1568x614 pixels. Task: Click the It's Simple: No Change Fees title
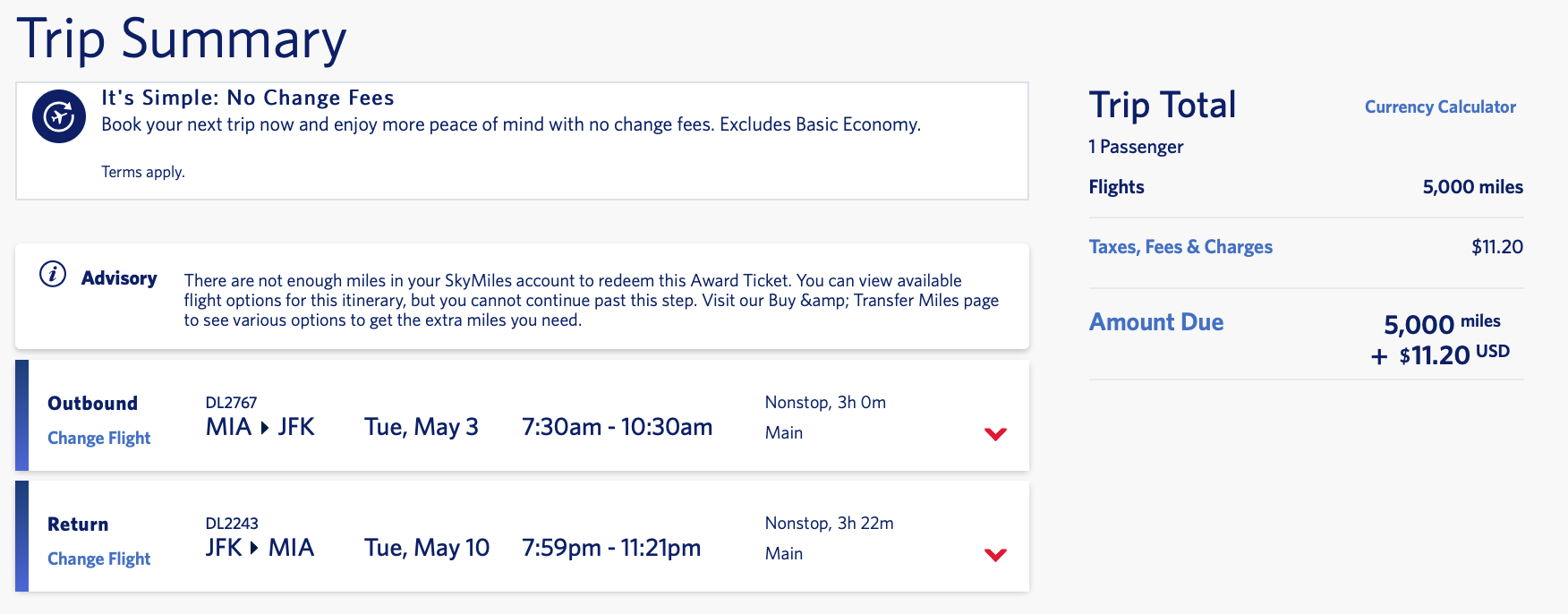[247, 98]
